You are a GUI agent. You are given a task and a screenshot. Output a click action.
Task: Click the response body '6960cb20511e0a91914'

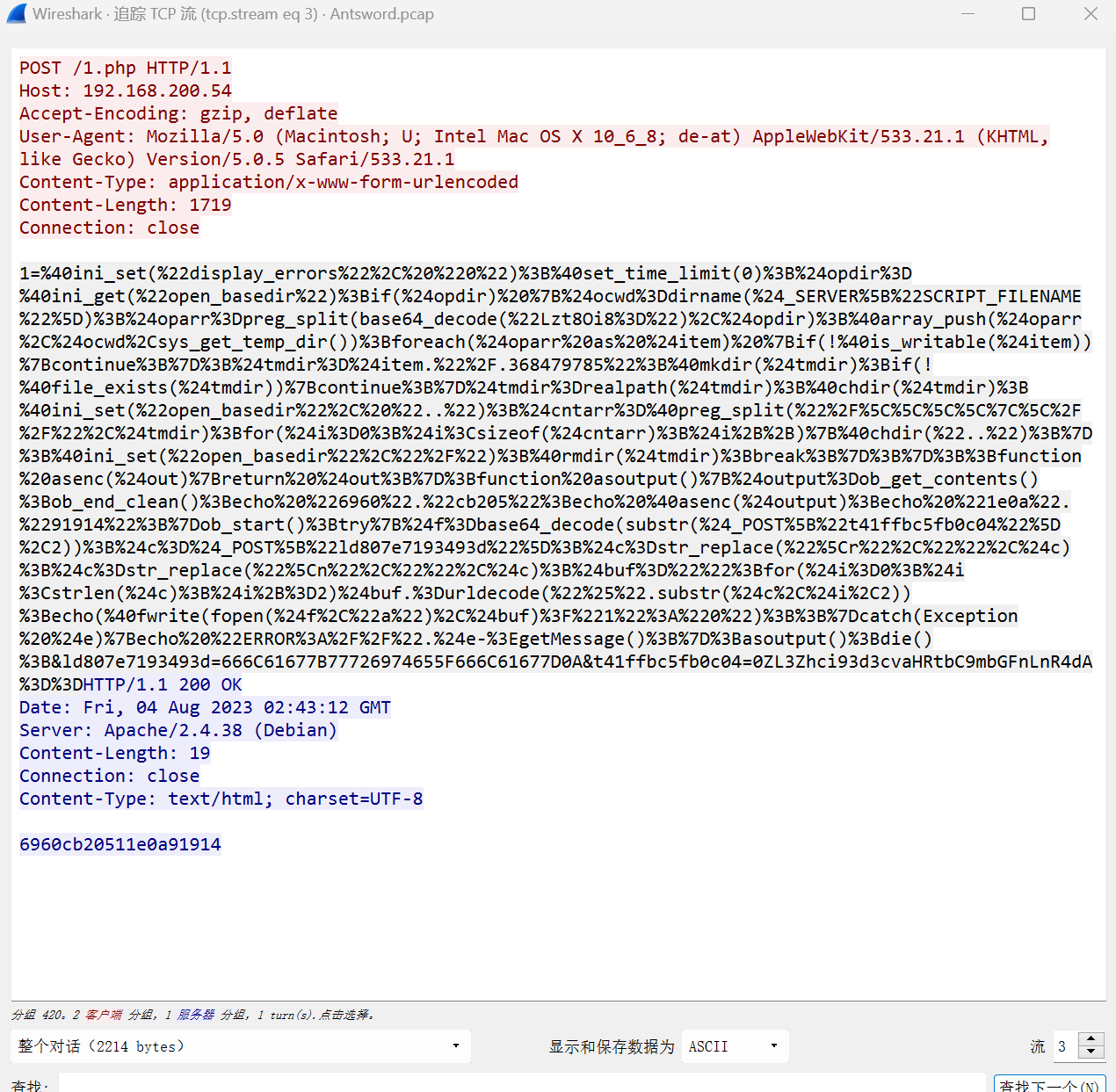click(x=120, y=844)
